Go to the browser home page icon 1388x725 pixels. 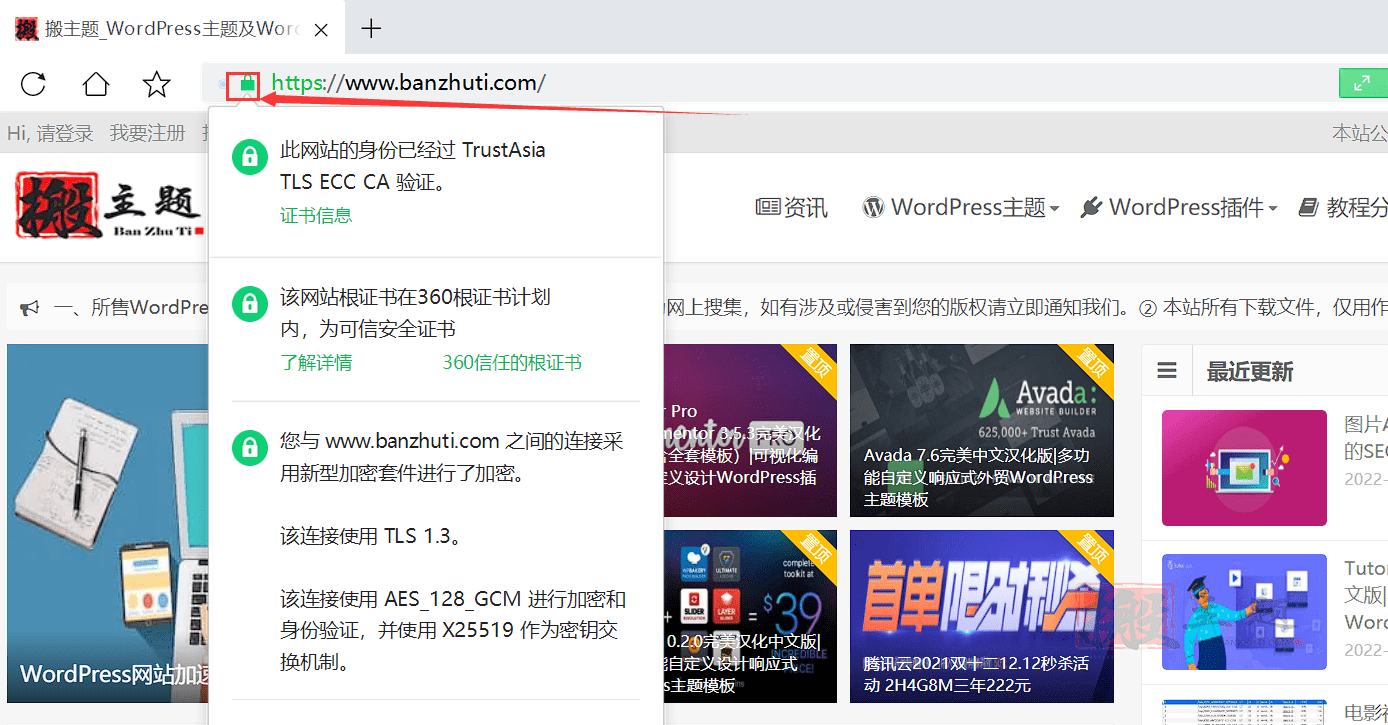(x=95, y=83)
